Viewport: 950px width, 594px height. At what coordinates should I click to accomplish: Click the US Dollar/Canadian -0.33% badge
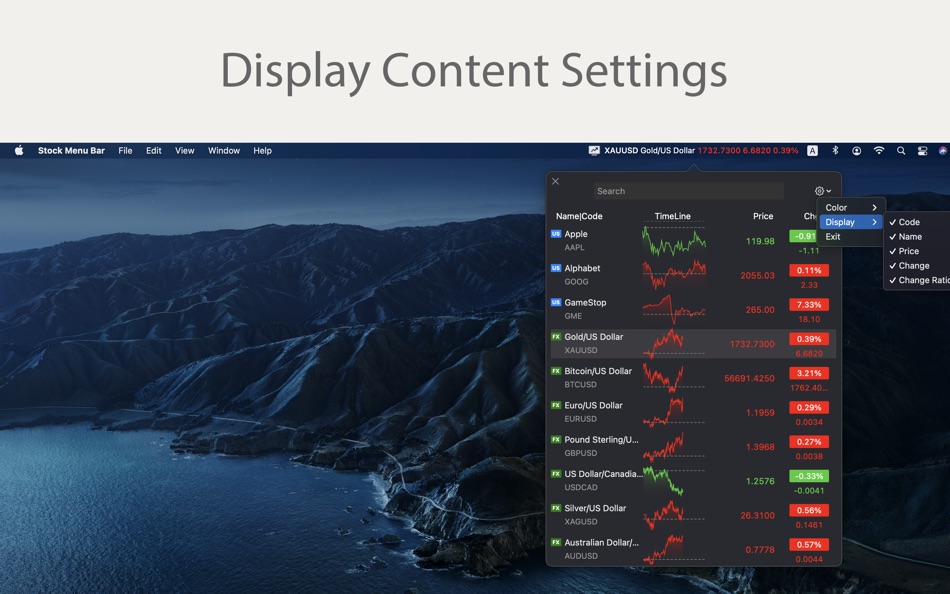(x=809, y=476)
